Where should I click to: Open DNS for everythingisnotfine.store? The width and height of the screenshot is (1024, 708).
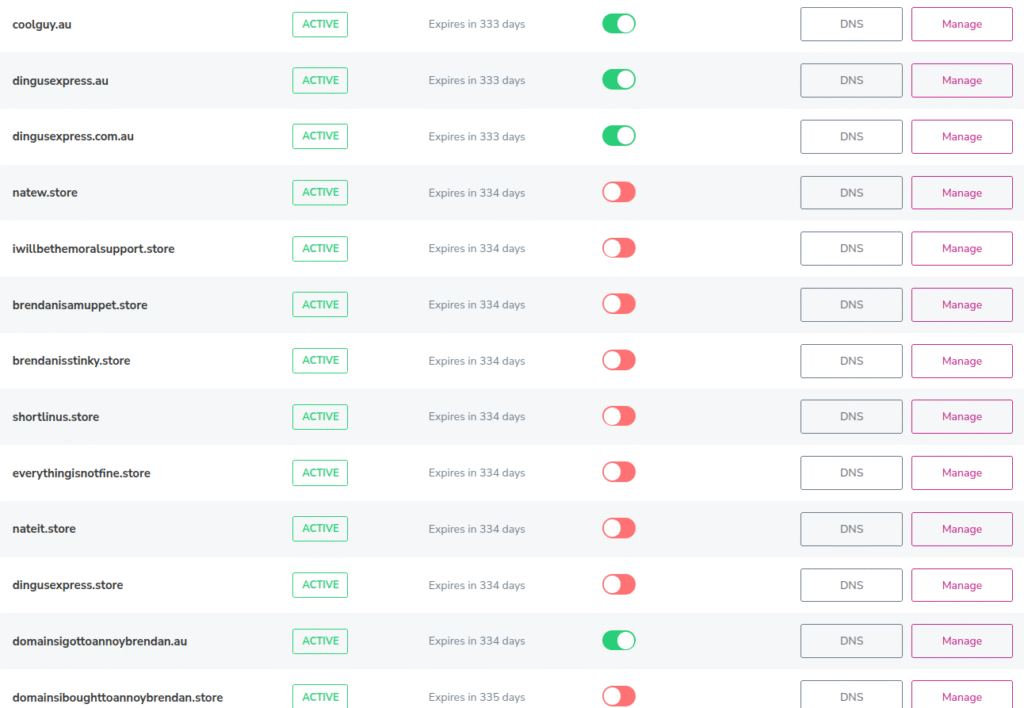(x=851, y=473)
